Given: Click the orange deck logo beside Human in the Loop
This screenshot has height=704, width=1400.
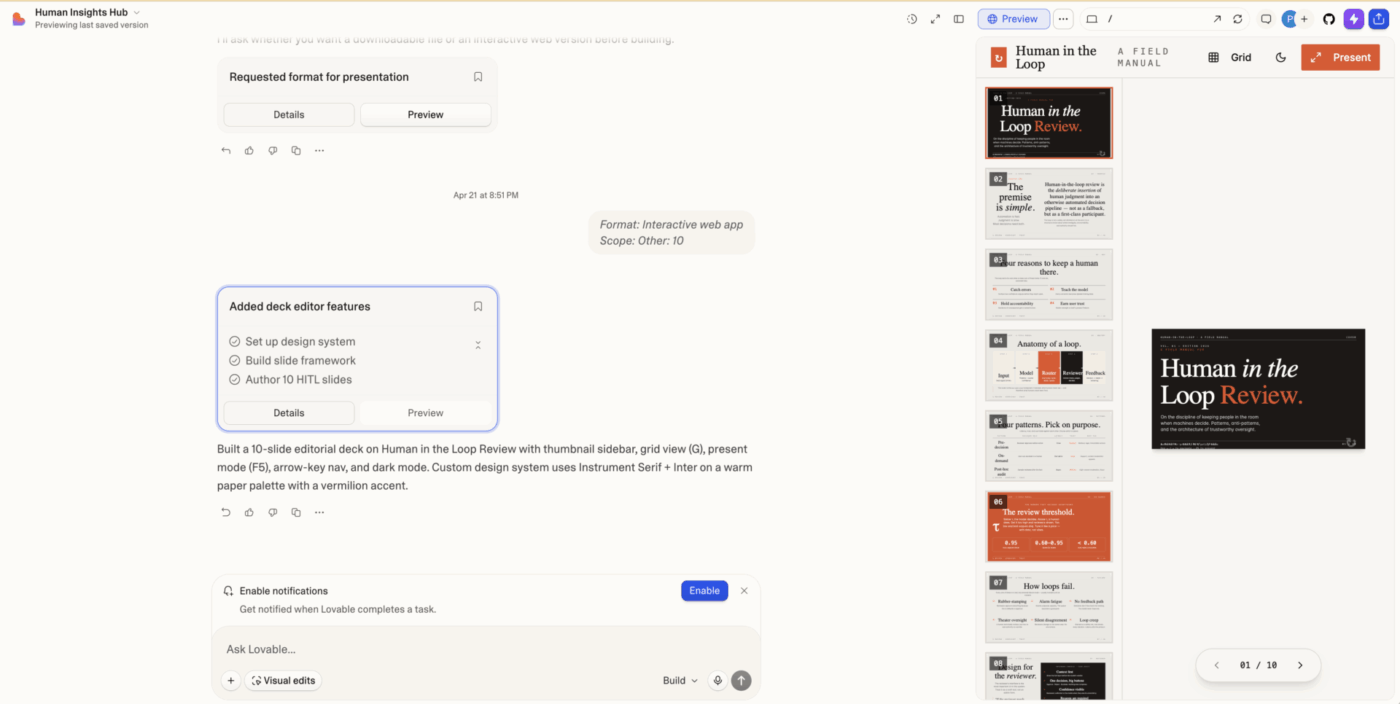Looking at the screenshot, I should [x=998, y=58].
